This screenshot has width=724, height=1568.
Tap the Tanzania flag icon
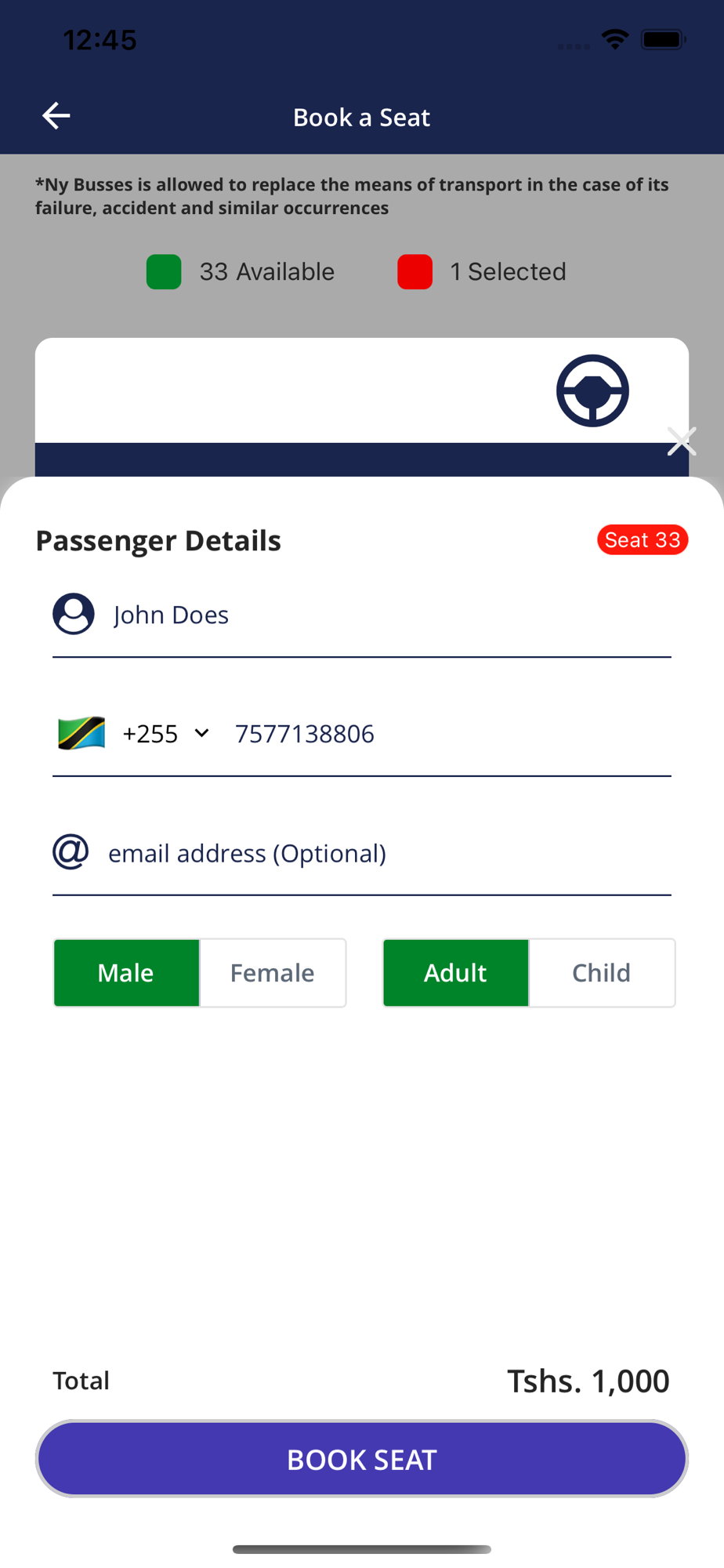81,734
